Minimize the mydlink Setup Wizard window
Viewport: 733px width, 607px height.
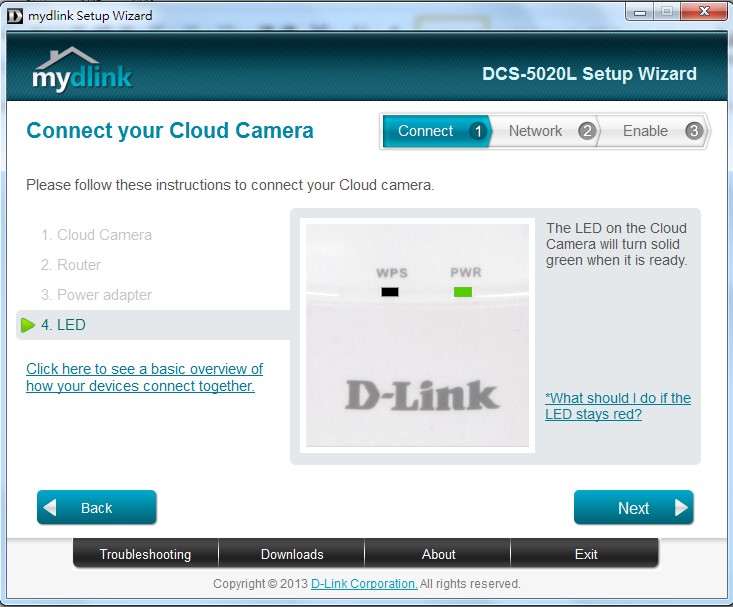tap(640, 12)
